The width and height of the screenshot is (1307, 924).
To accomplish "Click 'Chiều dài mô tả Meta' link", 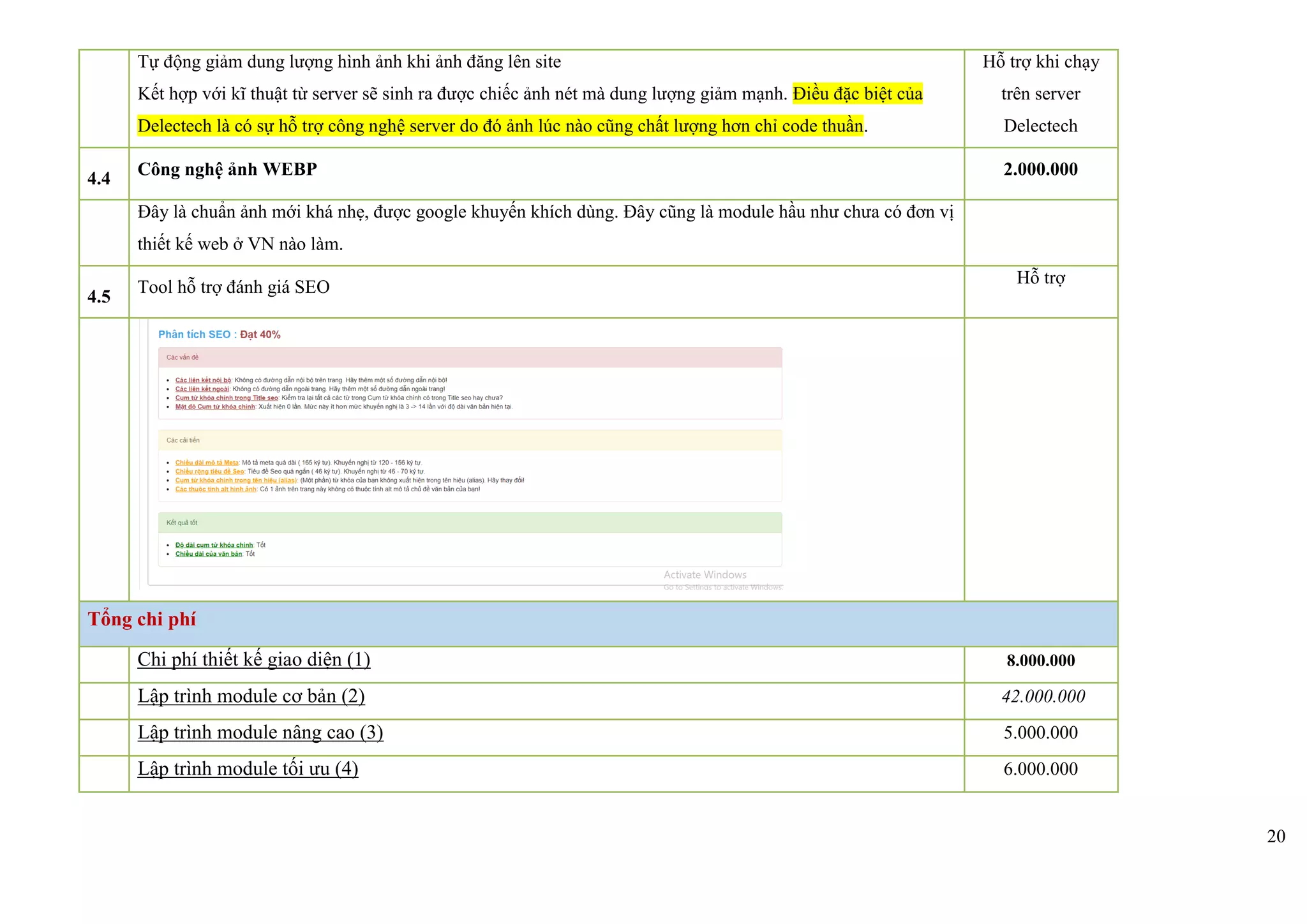I will coord(207,463).
